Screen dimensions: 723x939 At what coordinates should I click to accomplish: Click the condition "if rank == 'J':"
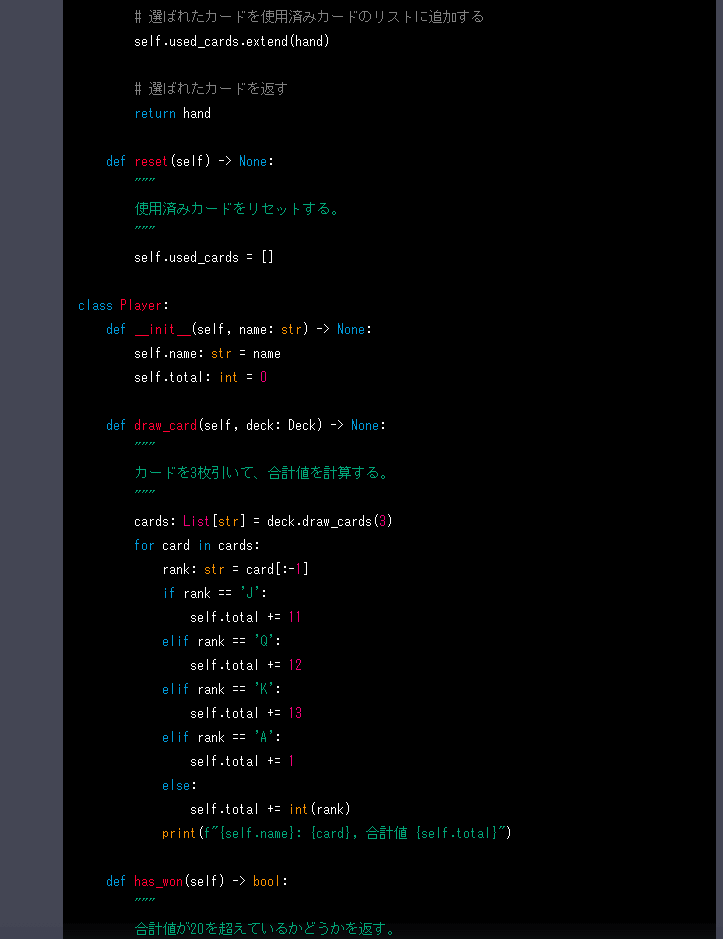[214, 593]
